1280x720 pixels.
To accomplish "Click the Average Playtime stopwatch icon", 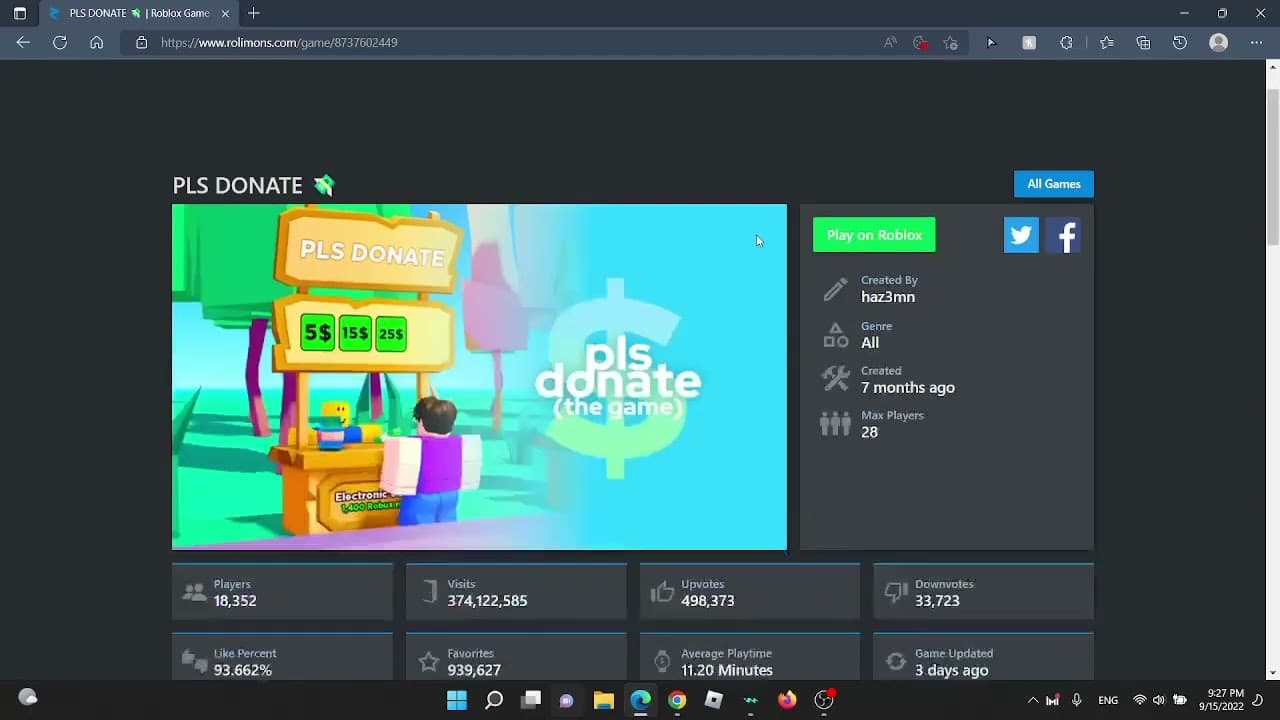I will coord(662,662).
